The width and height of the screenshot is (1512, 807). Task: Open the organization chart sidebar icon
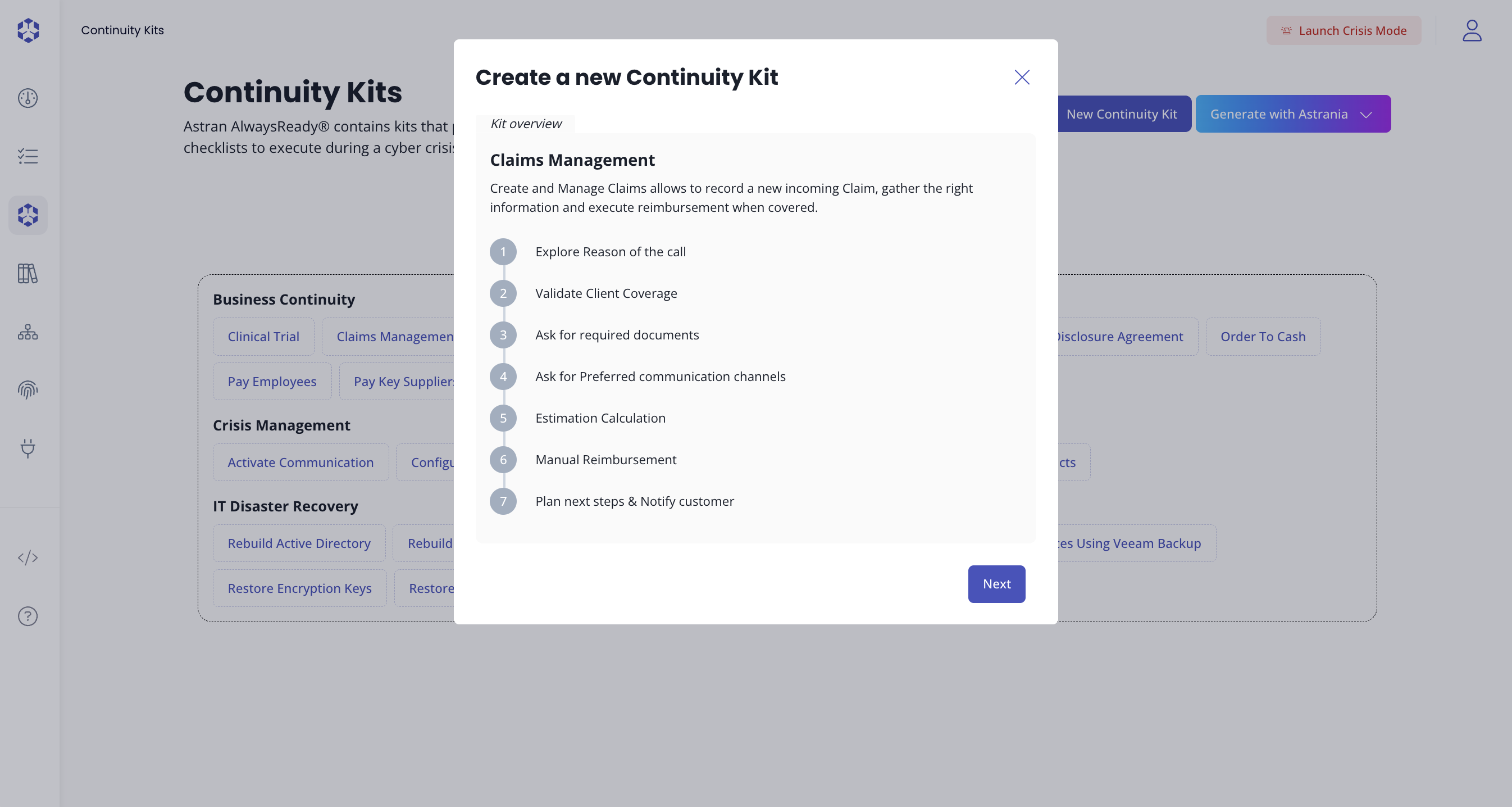(28, 332)
